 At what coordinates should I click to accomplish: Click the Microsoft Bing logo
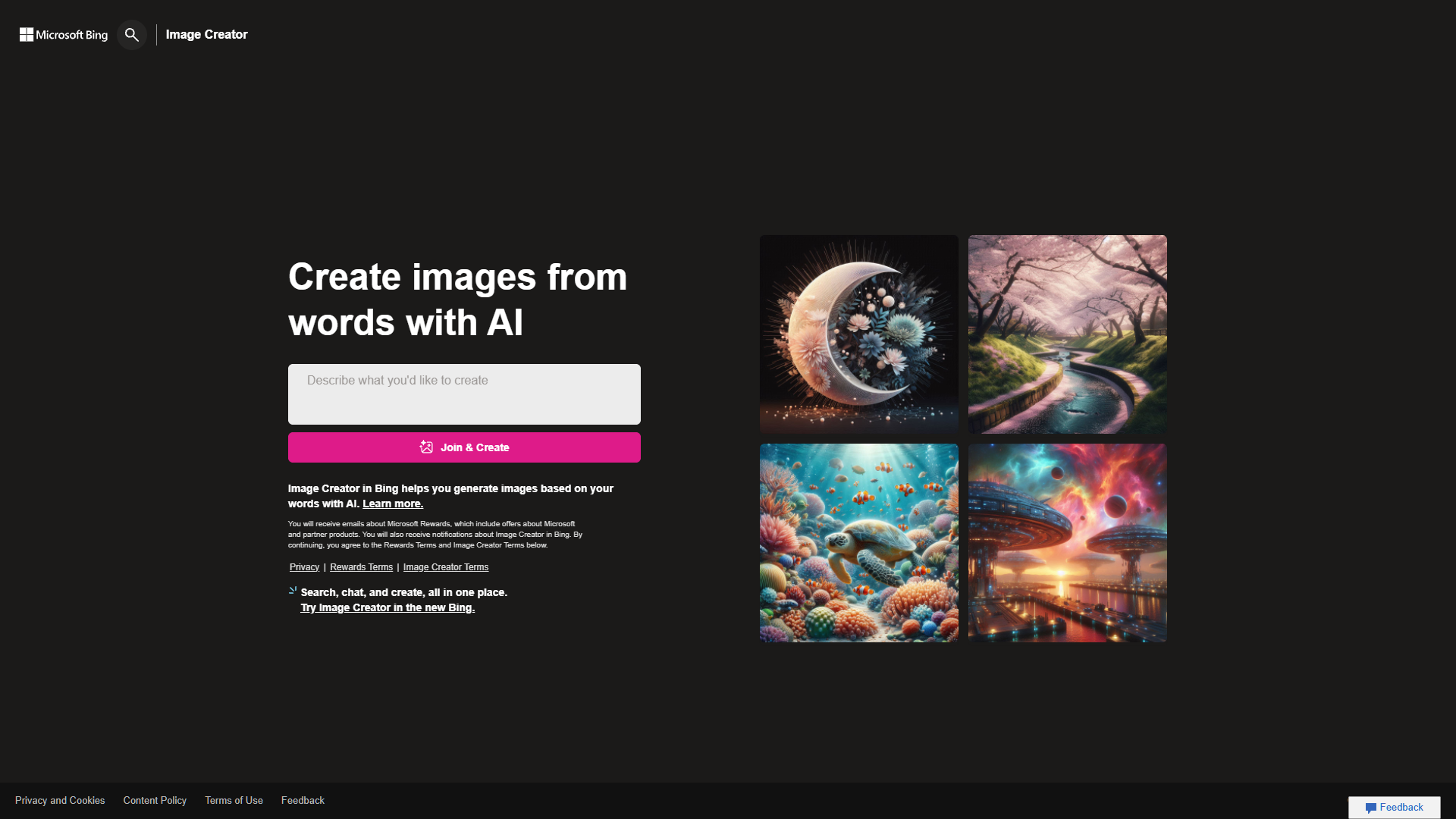point(63,34)
